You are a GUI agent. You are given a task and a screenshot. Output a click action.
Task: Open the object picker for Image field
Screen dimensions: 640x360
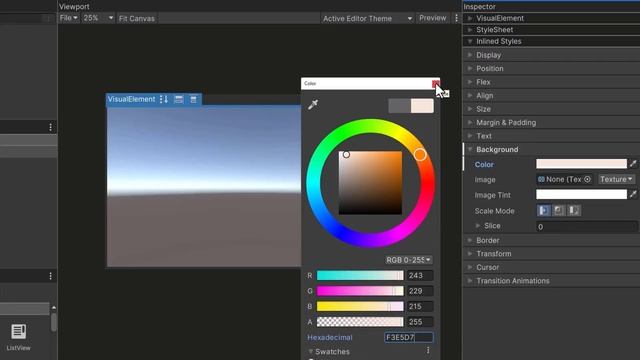click(587, 179)
